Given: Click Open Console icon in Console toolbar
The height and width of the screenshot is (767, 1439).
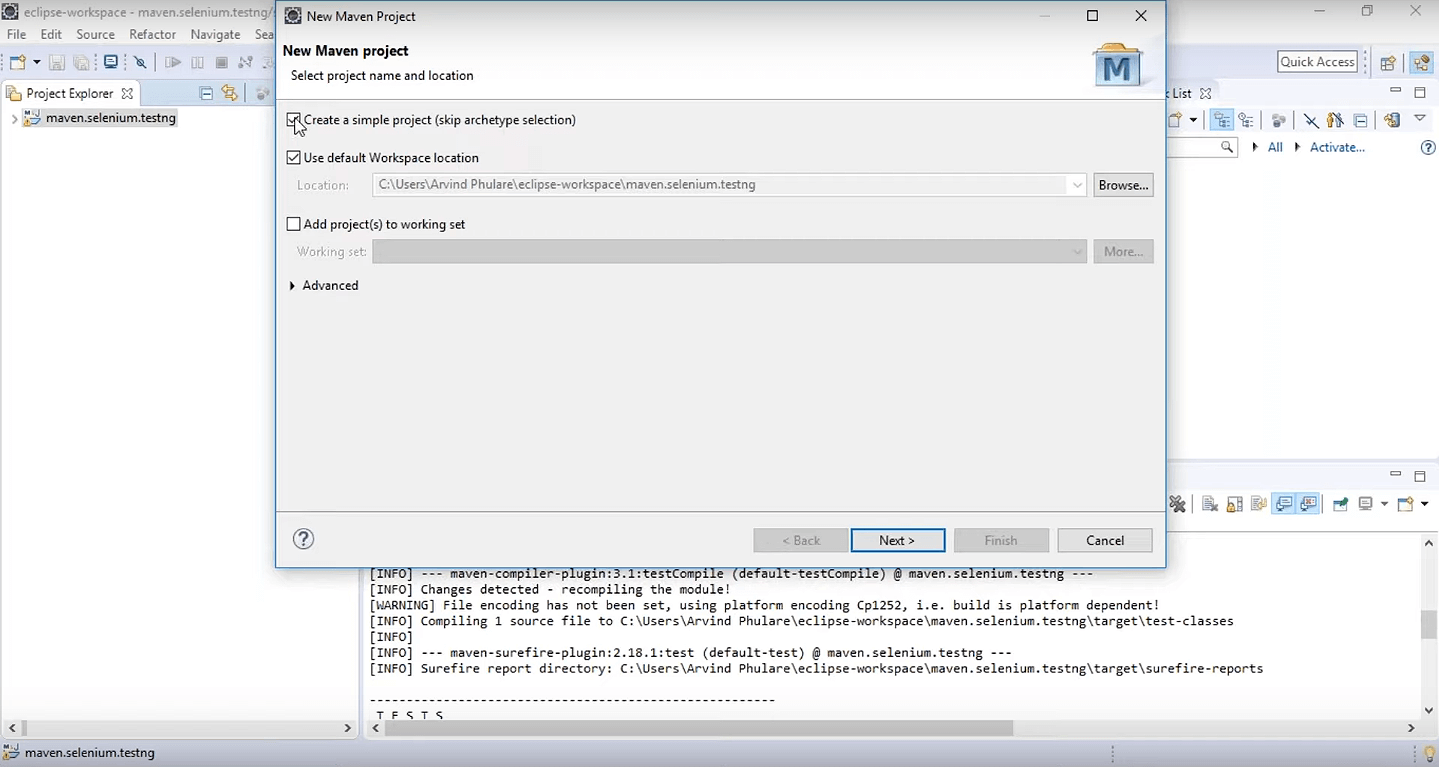Looking at the screenshot, I should coord(1406,504).
